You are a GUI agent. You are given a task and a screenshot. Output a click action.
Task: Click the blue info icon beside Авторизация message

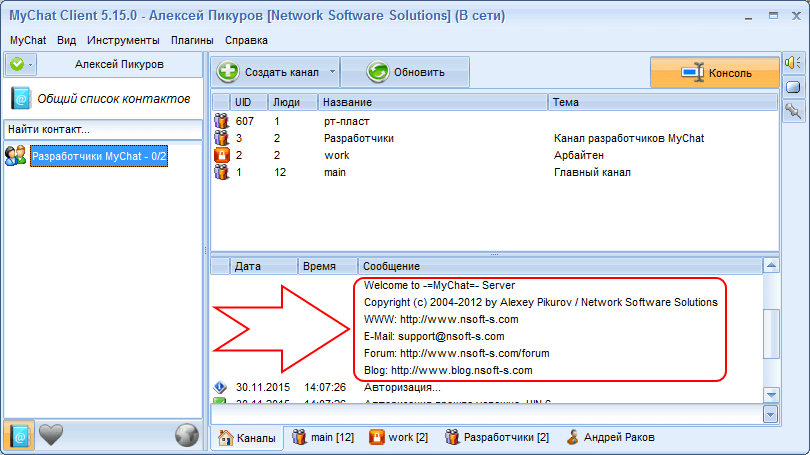pyautogui.click(x=221, y=387)
